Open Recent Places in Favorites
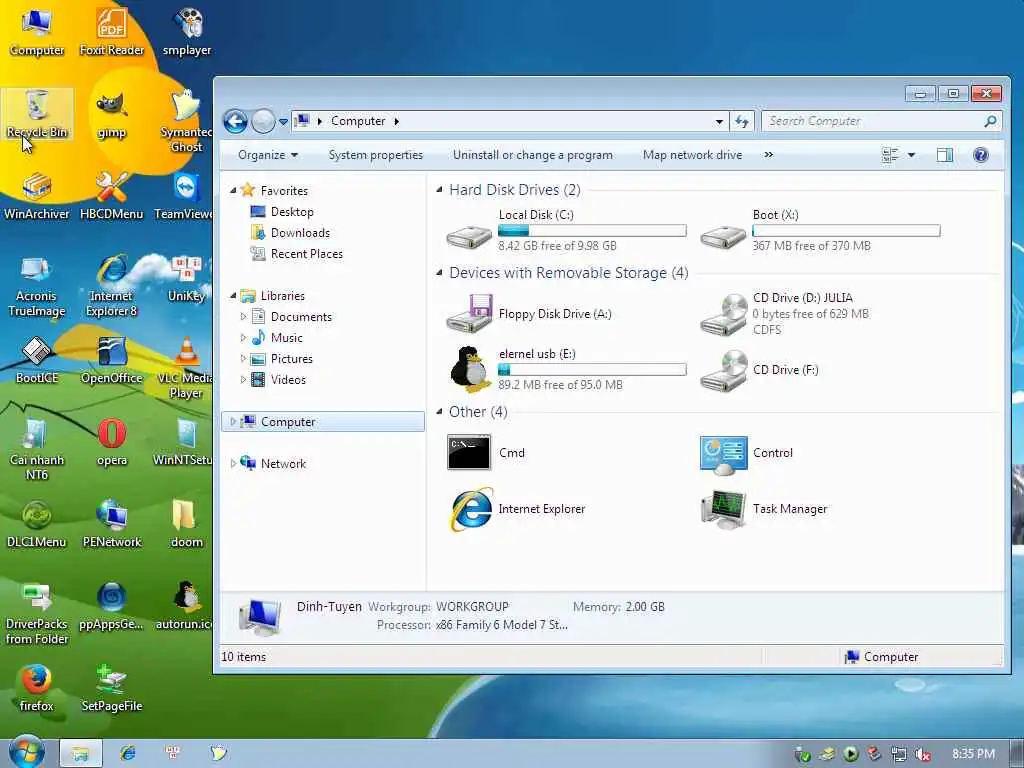The width and height of the screenshot is (1024, 768). click(297, 253)
